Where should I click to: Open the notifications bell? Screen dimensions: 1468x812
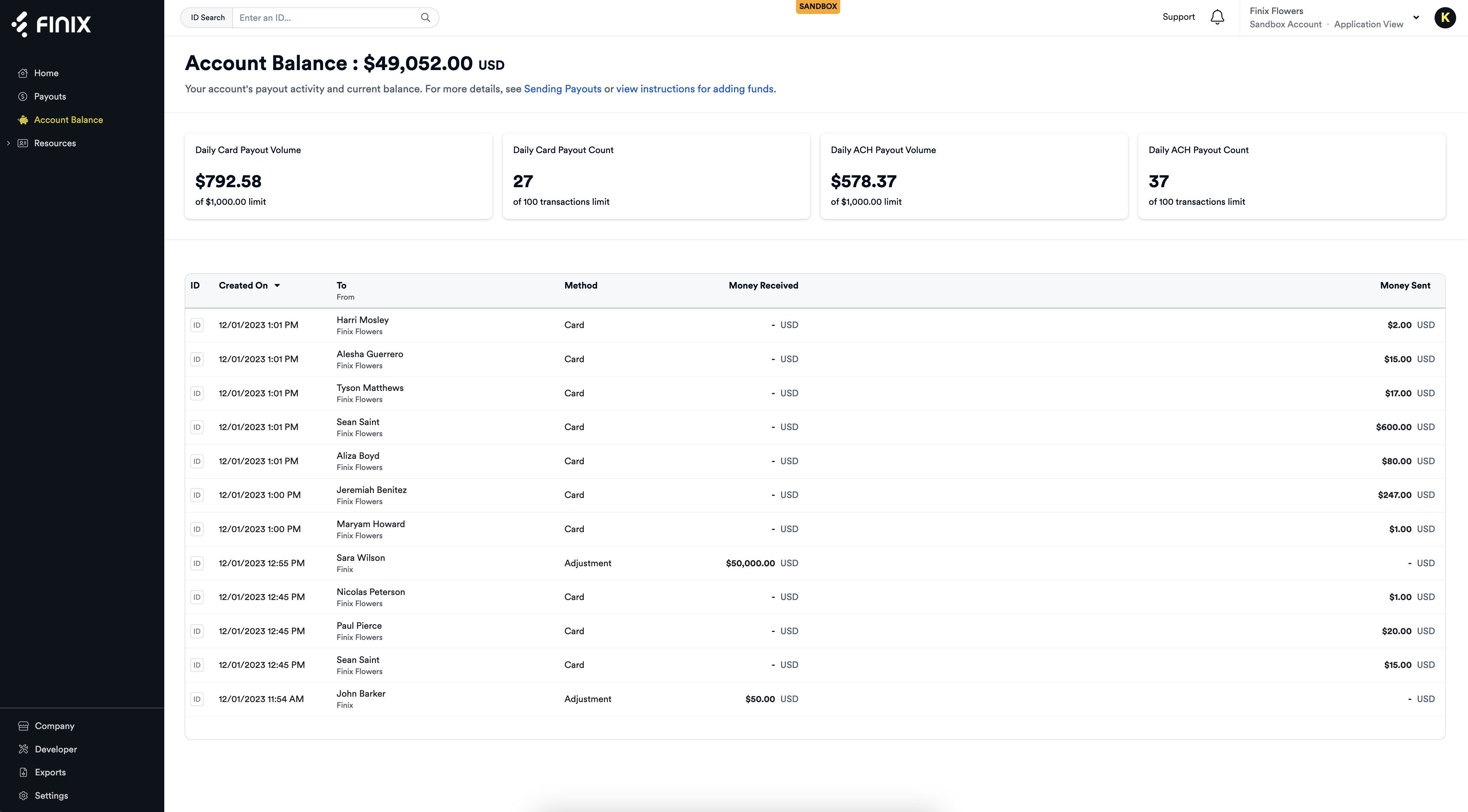click(x=1217, y=18)
